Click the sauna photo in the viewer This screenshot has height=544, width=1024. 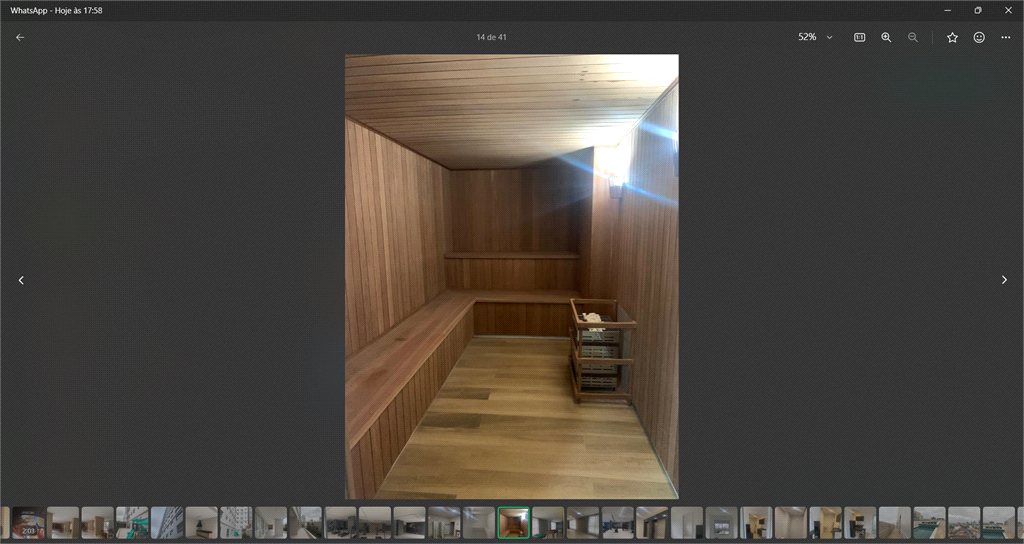pyautogui.click(x=512, y=276)
